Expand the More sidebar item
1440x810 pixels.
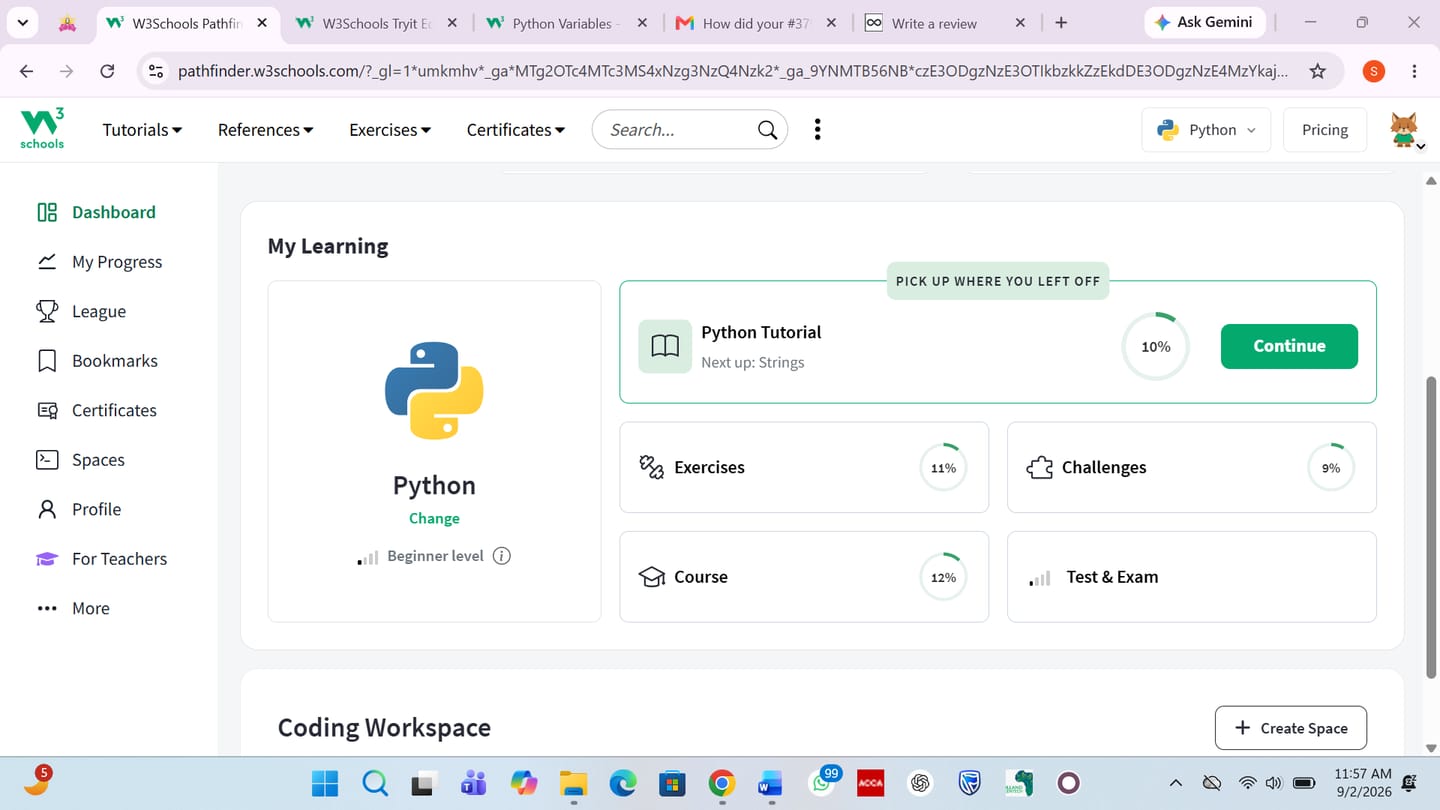73,608
